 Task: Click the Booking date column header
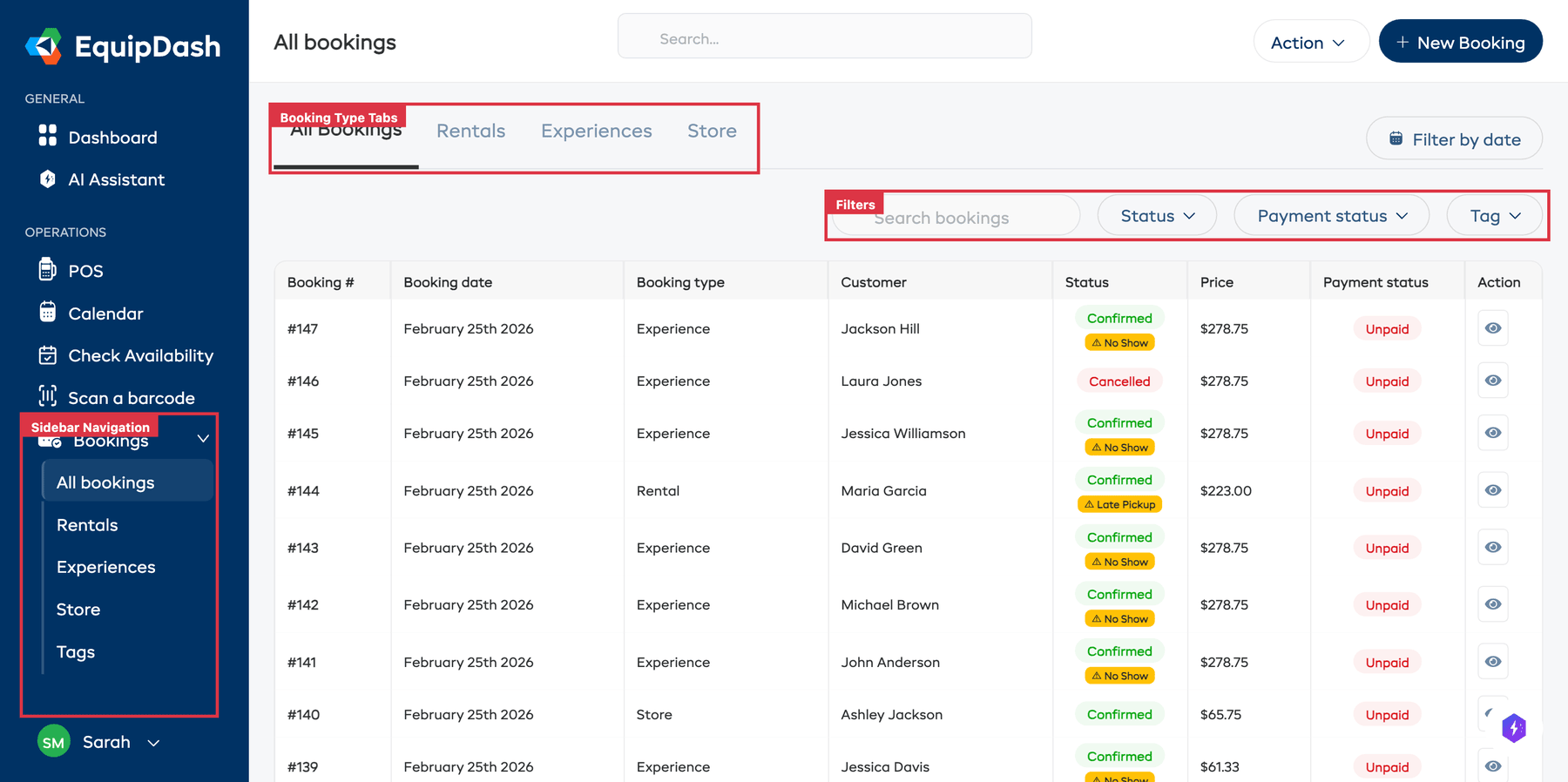[448, 282]
